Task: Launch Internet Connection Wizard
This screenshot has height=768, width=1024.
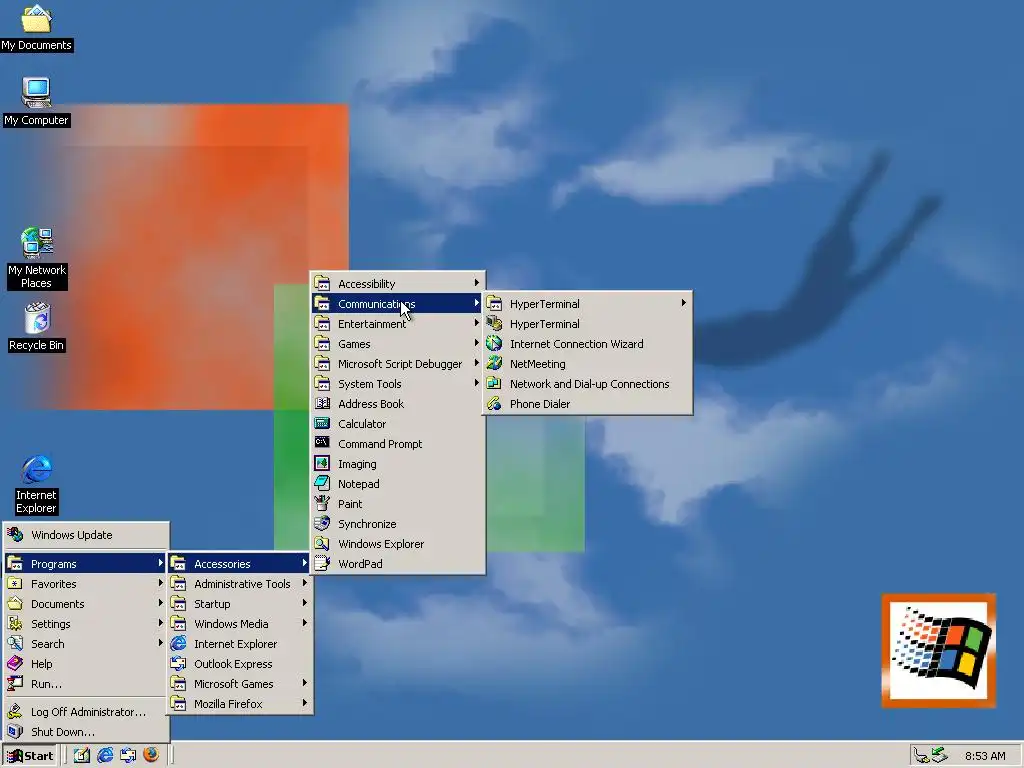Action: pyautogui.click(x=587, y=344)
